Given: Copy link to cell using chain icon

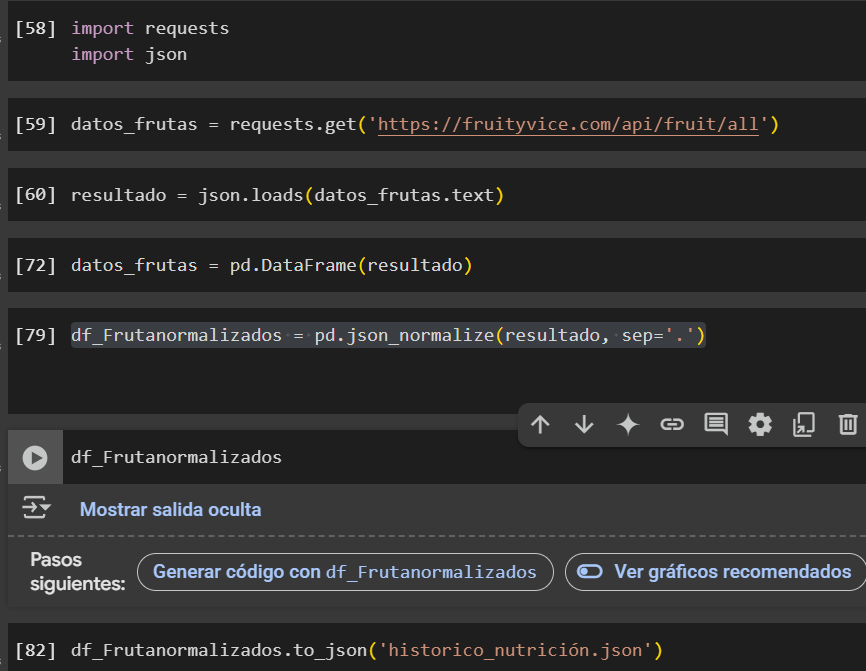Looking at the screenshot, I should pyautogui.click(x=672, y=425).
